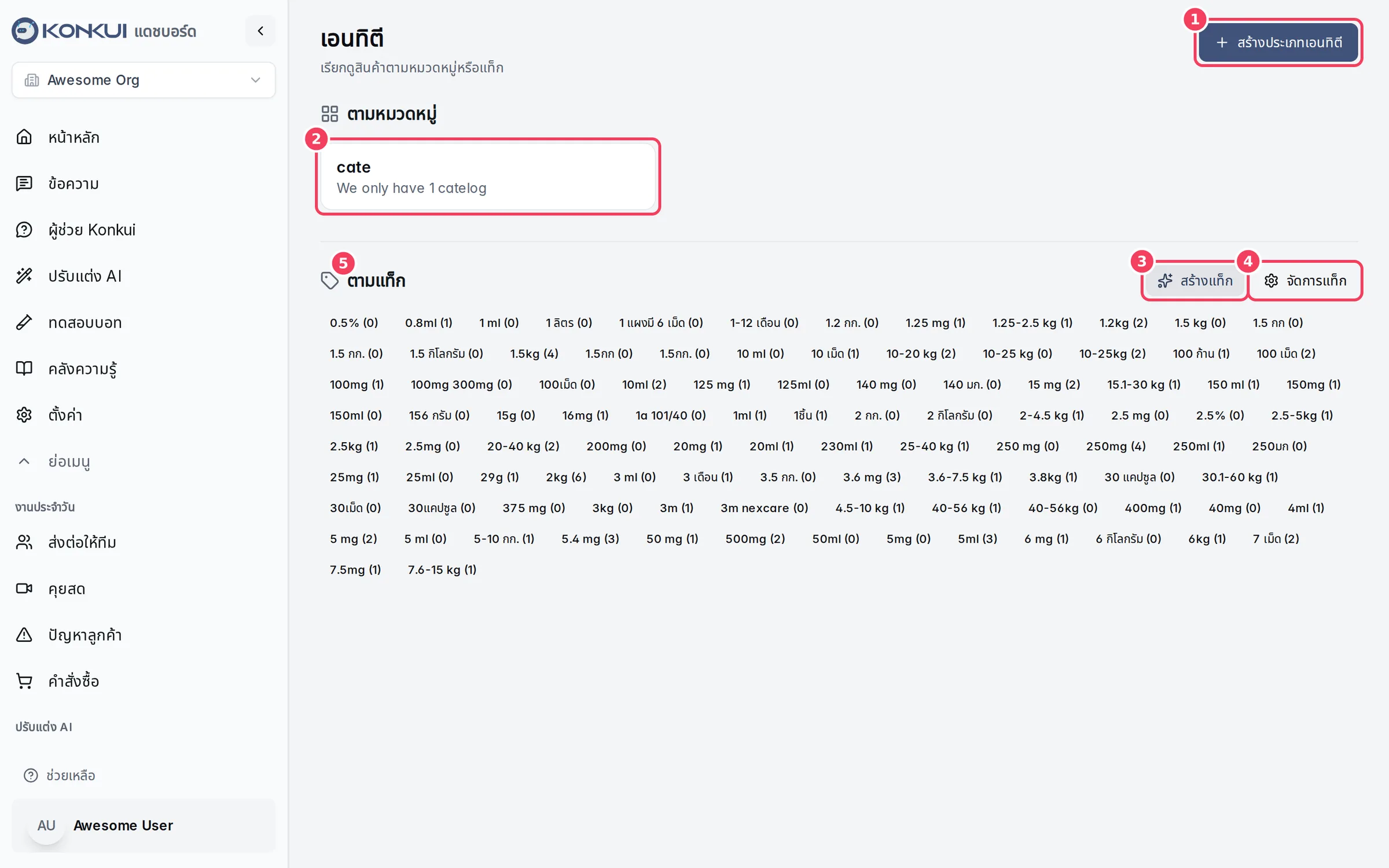Select the 1.5kg (4) tag
This screenshot has height=868, width=1389.
click(534, 354)
